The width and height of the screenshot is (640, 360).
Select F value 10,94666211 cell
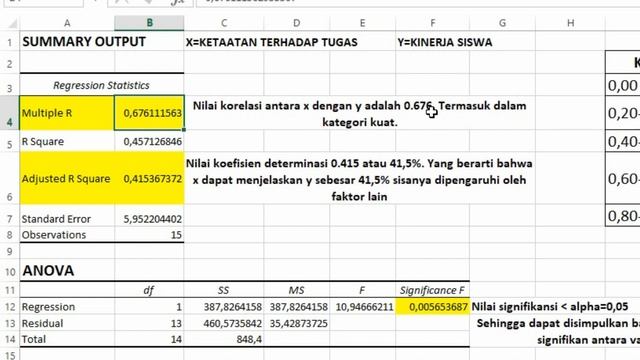pos(362,307)
